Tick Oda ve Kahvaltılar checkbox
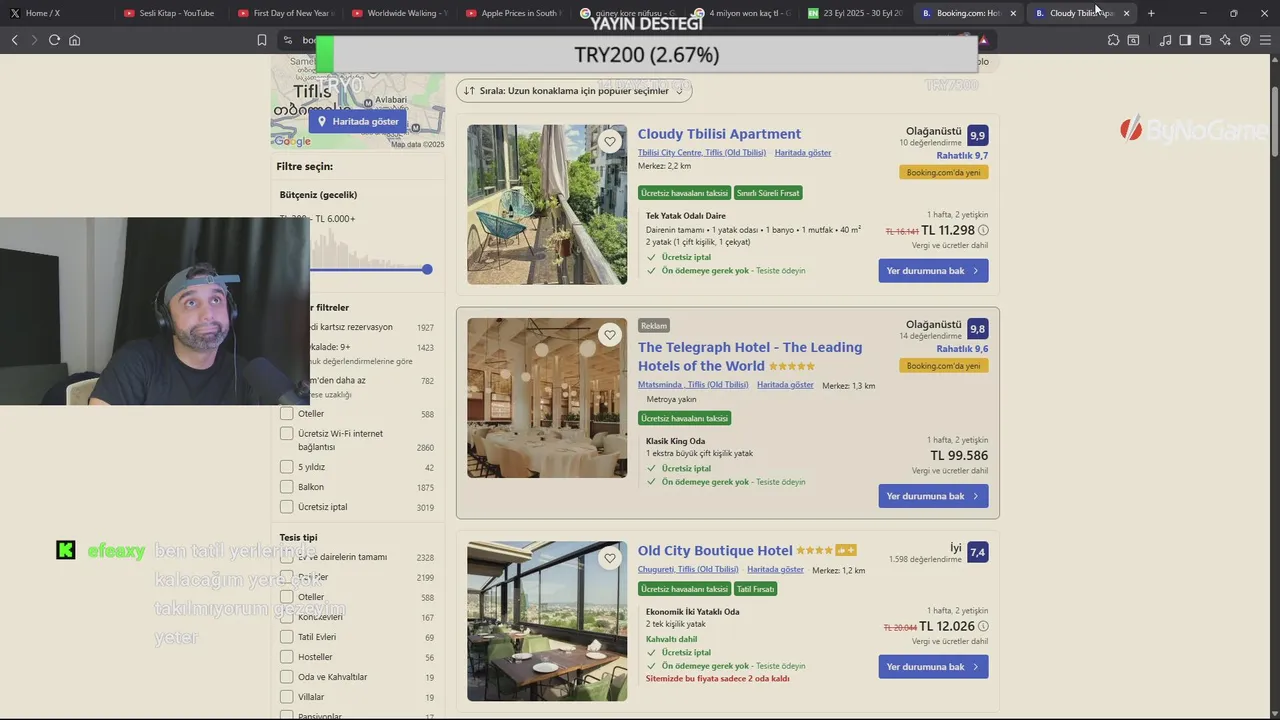The image size is (1280, 720). [x=287, y=677]
